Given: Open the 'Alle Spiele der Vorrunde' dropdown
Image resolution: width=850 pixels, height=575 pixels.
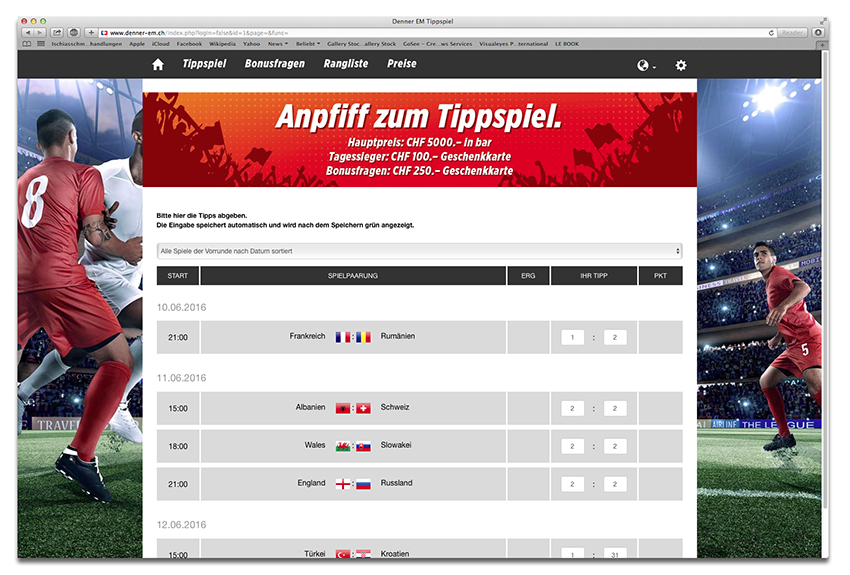Looking at the screenshot, I should (x=420, y=251).
